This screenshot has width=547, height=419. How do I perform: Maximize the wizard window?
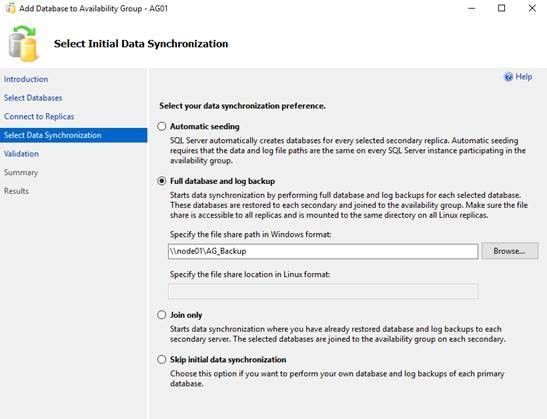pyautogui.click(x=501, y=8)
